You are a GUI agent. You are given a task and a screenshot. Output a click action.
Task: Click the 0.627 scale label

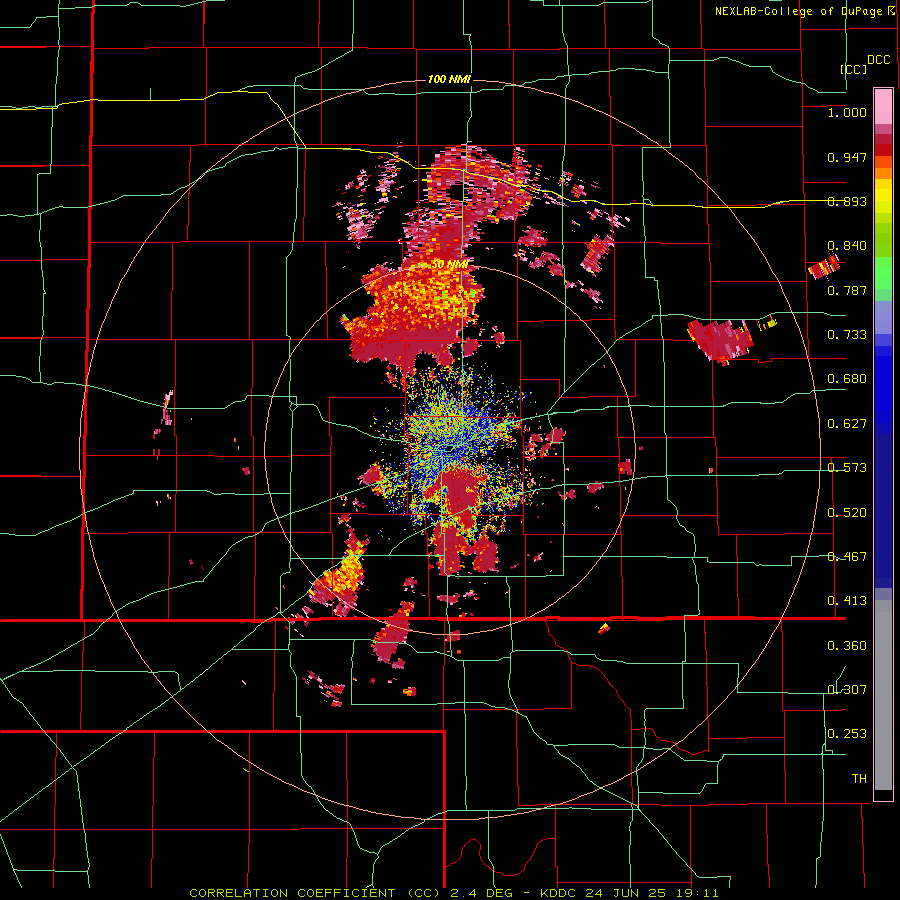(847, 424)
